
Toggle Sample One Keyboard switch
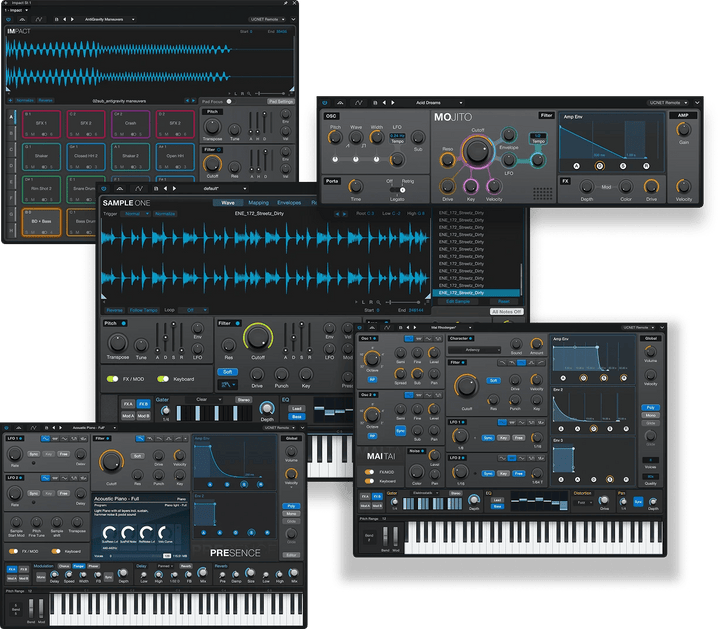point(163,379)
